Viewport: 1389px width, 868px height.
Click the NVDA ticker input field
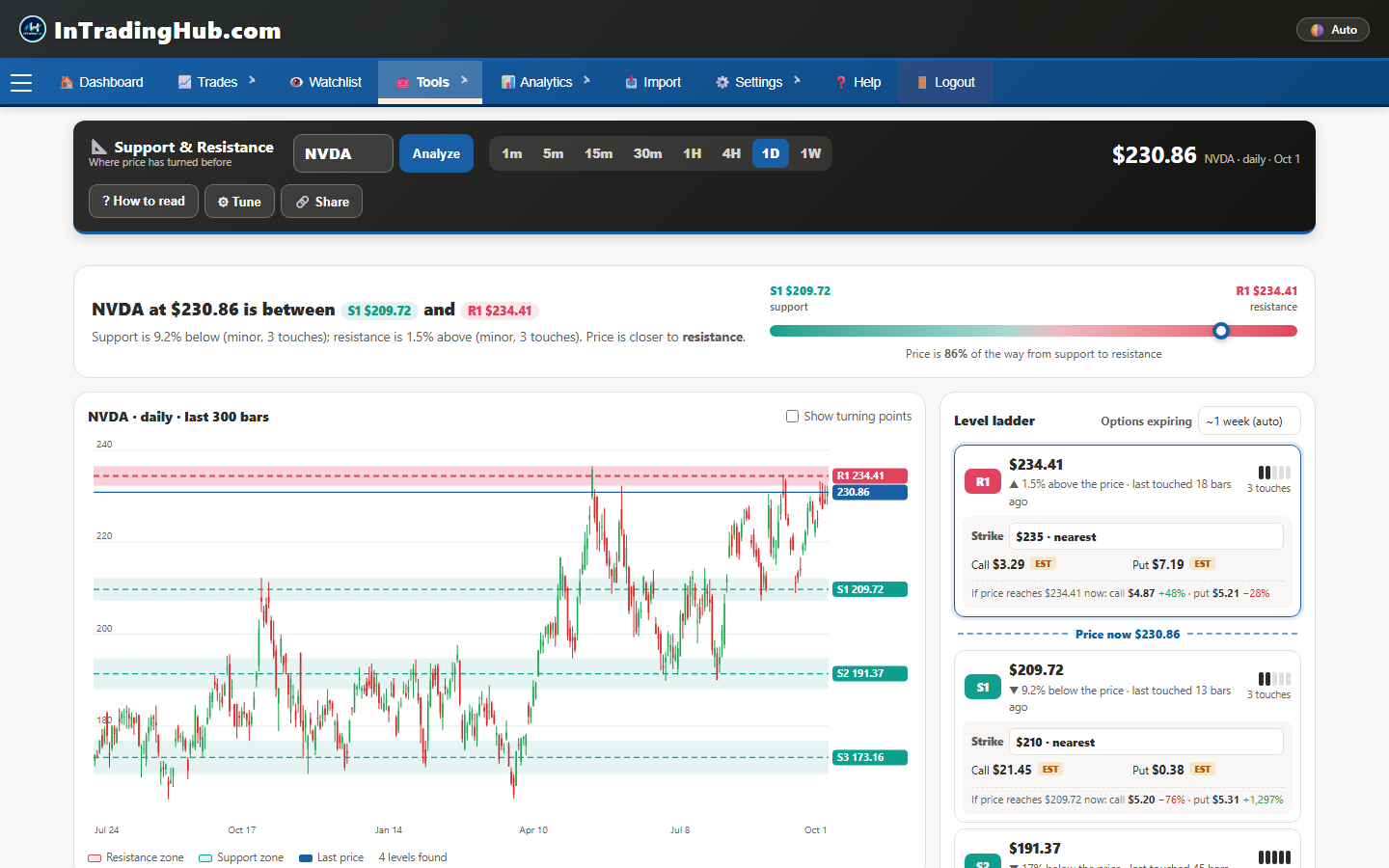point(342,153)
